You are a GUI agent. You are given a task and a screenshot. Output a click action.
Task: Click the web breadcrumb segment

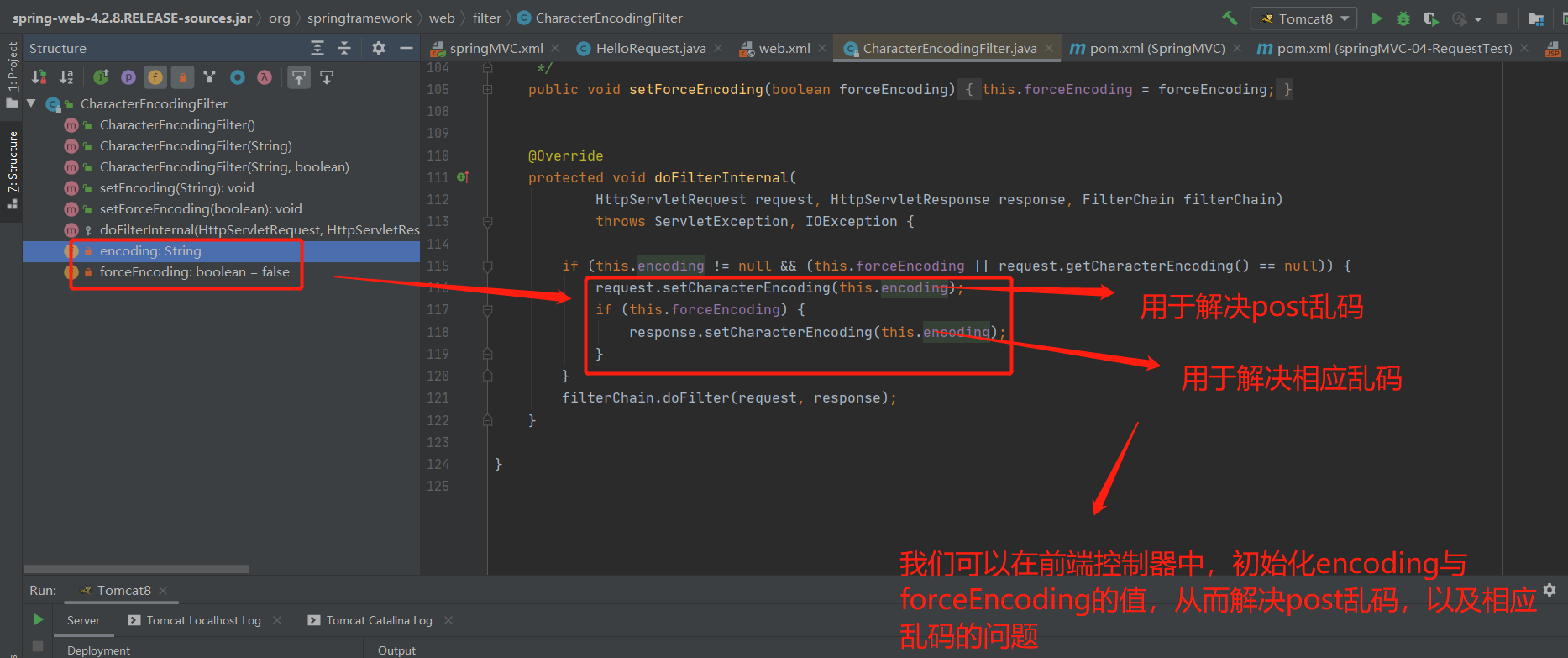[x=442, y=18]
